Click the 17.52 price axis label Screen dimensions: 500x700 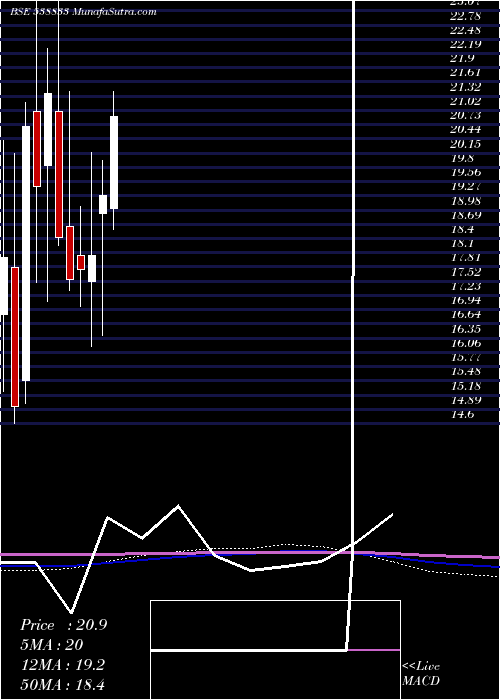466,272
